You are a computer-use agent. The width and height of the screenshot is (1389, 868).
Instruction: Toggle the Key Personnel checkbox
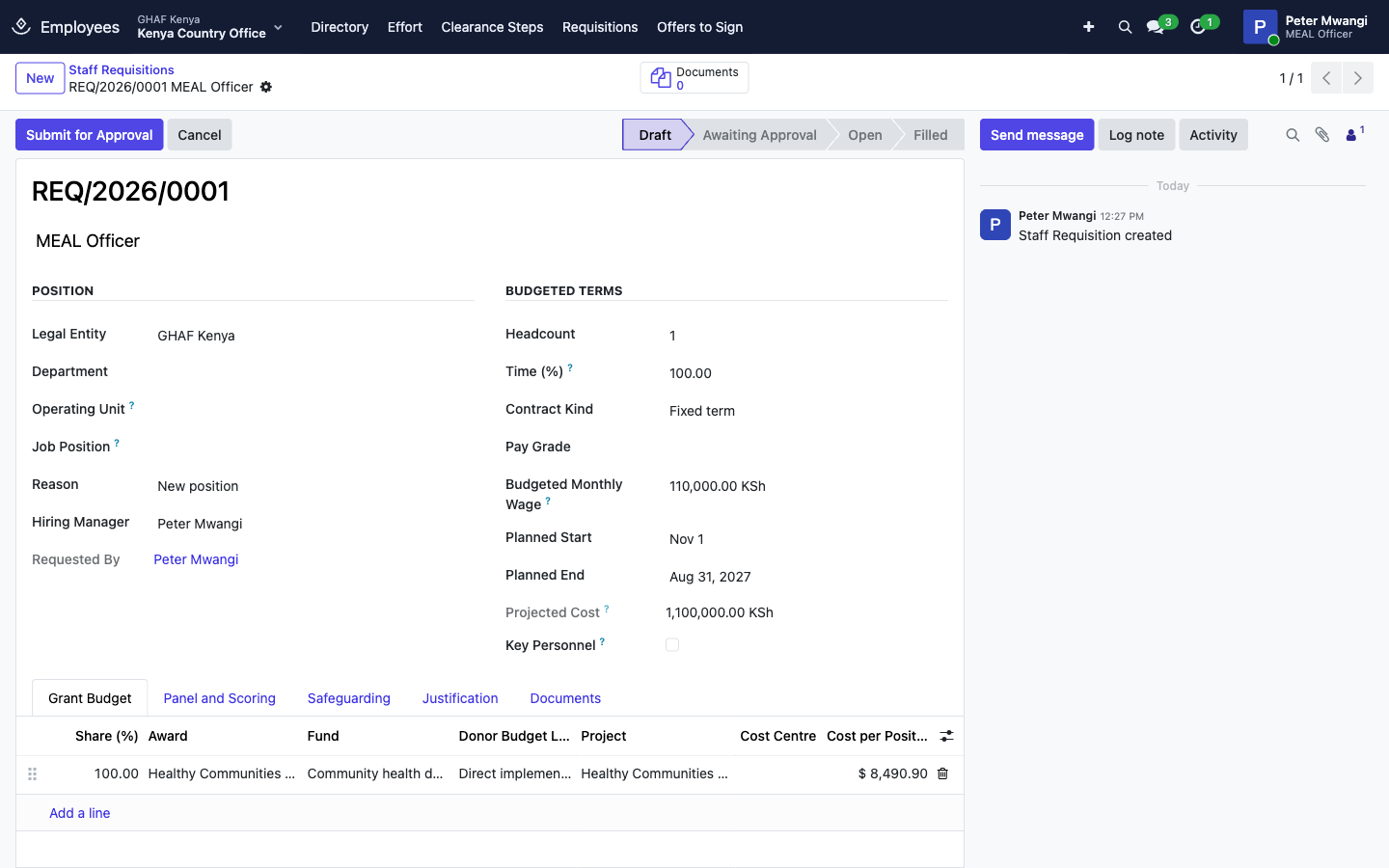(x=672, y=645)
